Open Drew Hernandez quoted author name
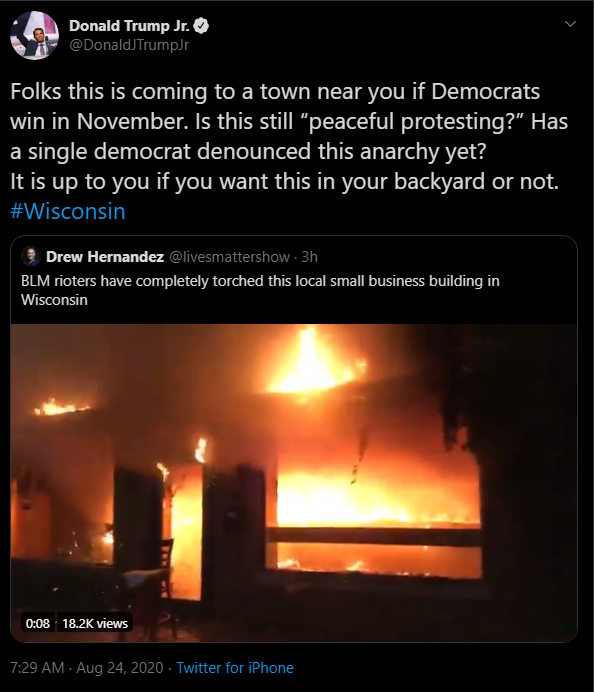Screen dimensions: 594x692 pyautogui.click(x=105, y=256)
